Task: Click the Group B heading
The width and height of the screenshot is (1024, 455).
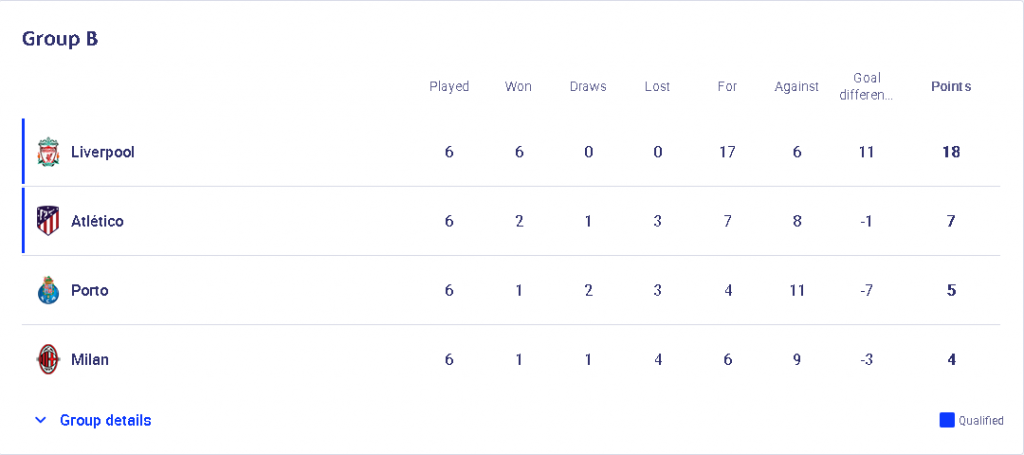Action: pyautogui.click(x=60, y=39)
